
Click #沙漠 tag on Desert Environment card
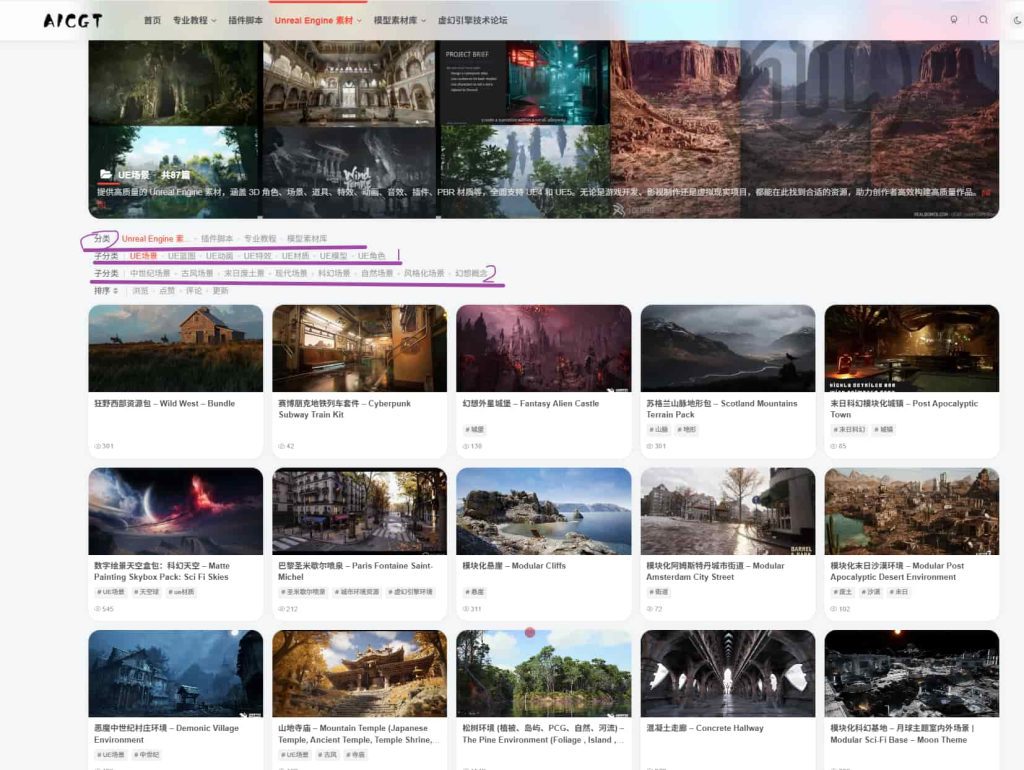coord(871,592)
